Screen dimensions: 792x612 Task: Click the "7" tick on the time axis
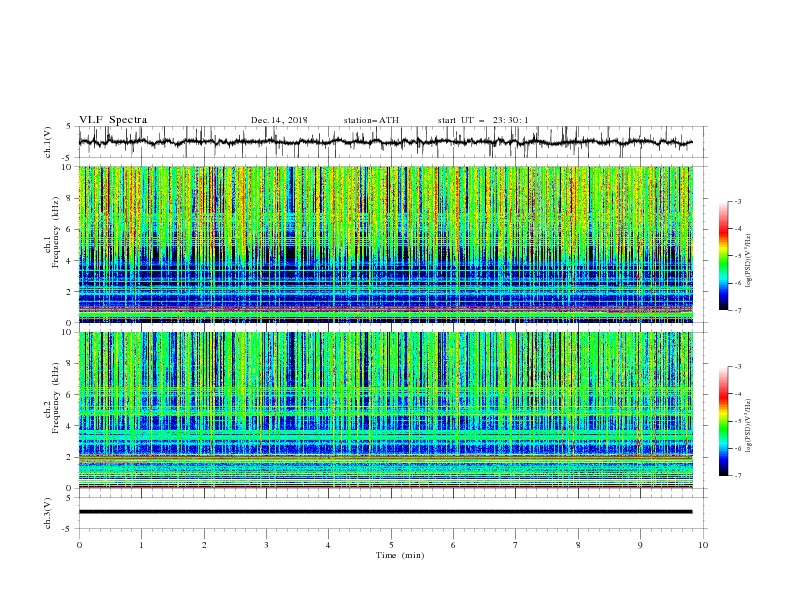pyautogui.click(x=516, y=545)
